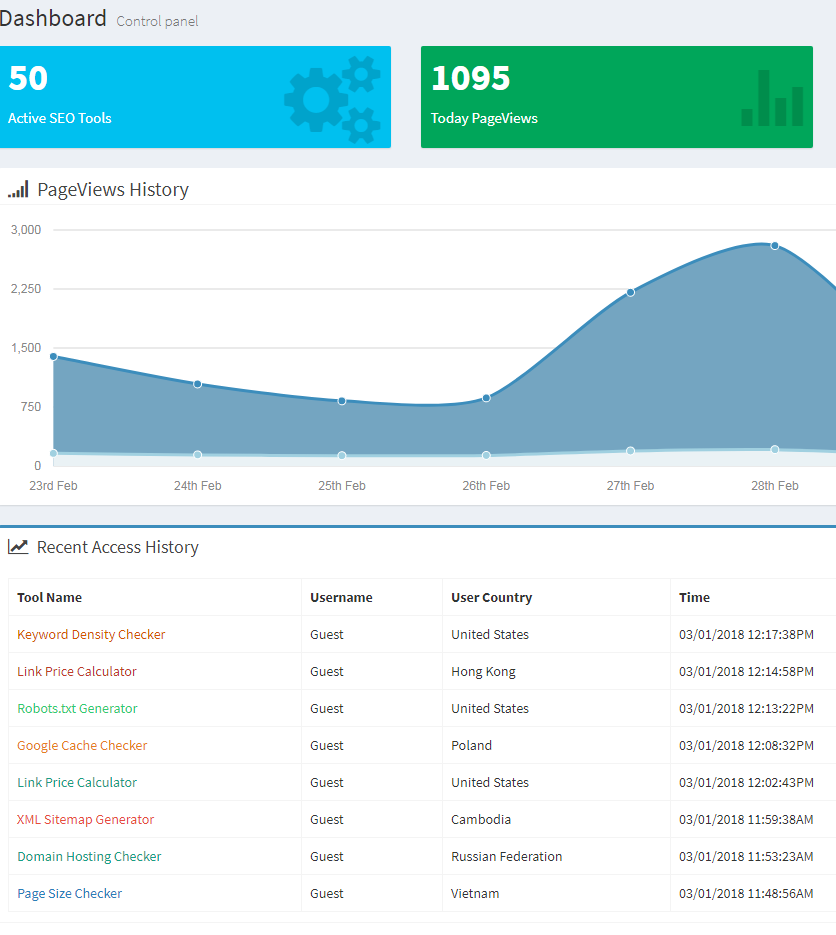Viewport: 836px width, 935px height.
Task: Click the Dashboard page title
Action: pos(54,17)
